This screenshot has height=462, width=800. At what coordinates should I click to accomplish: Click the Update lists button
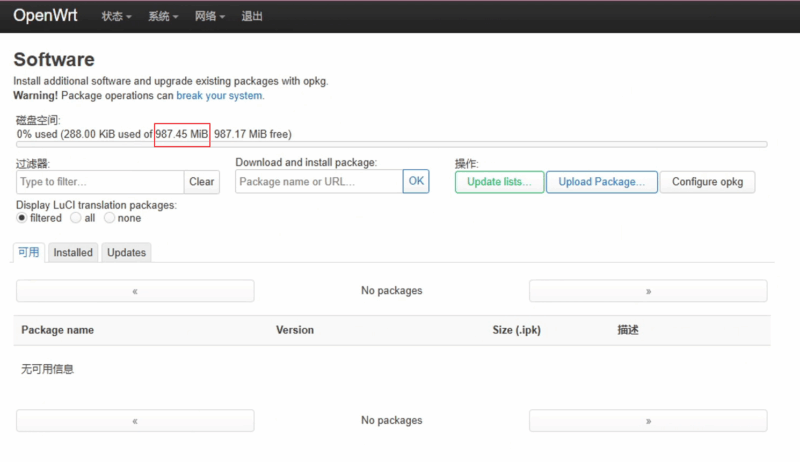(x=499, y=182)
